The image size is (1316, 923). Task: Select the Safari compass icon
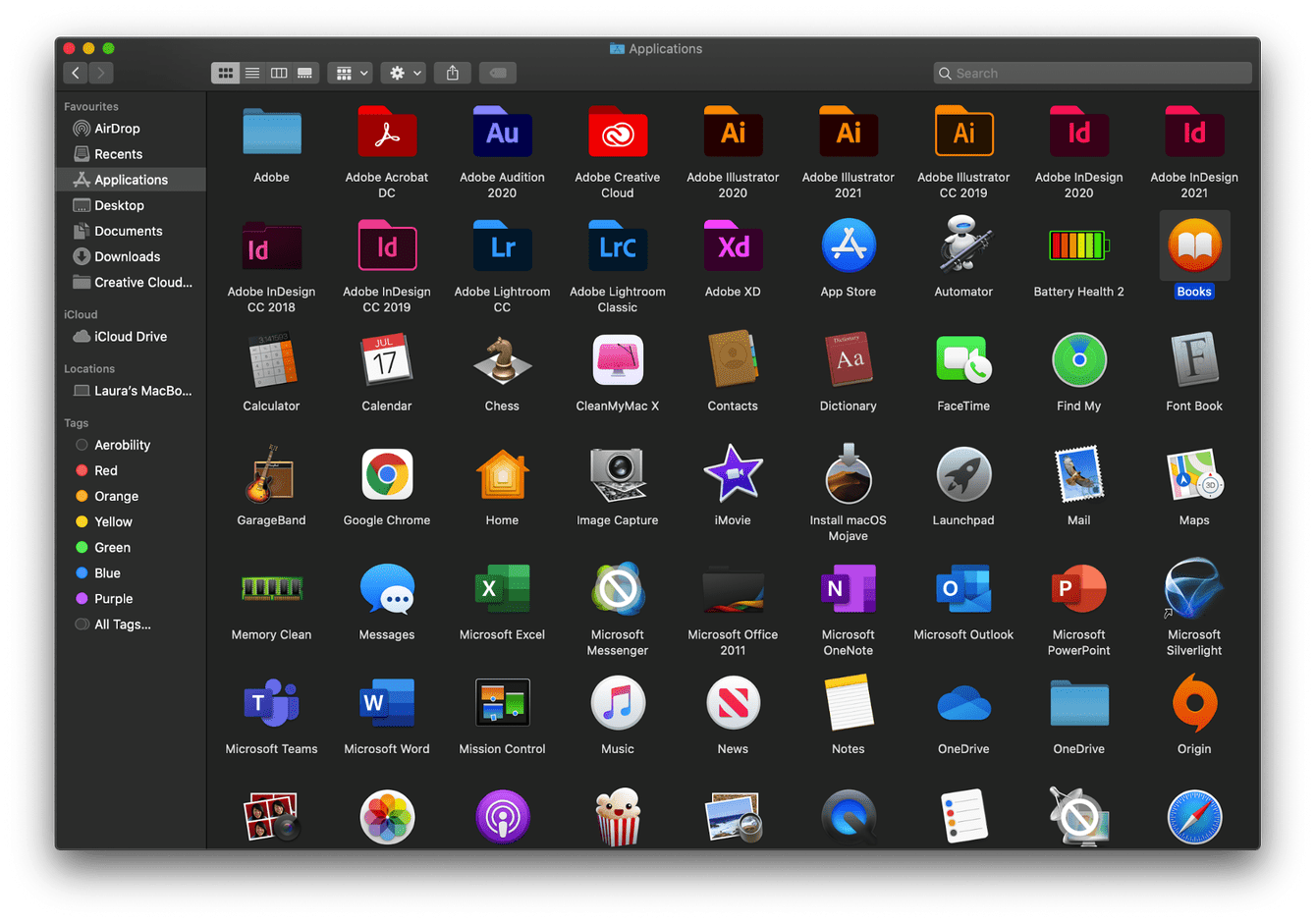click(1194, 817)
